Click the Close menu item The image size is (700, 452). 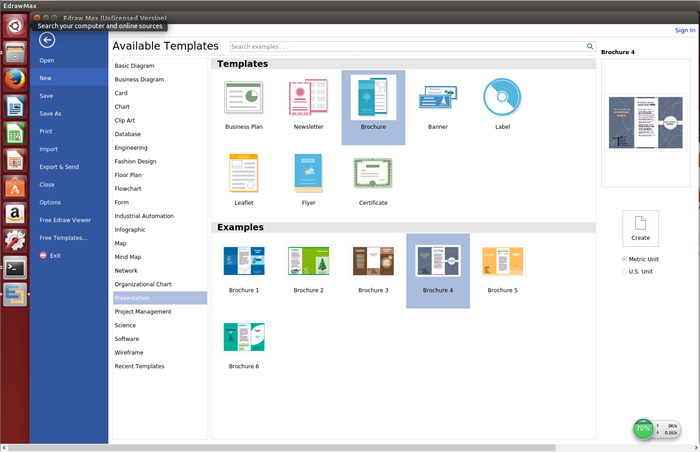click(x=47, y=184)
